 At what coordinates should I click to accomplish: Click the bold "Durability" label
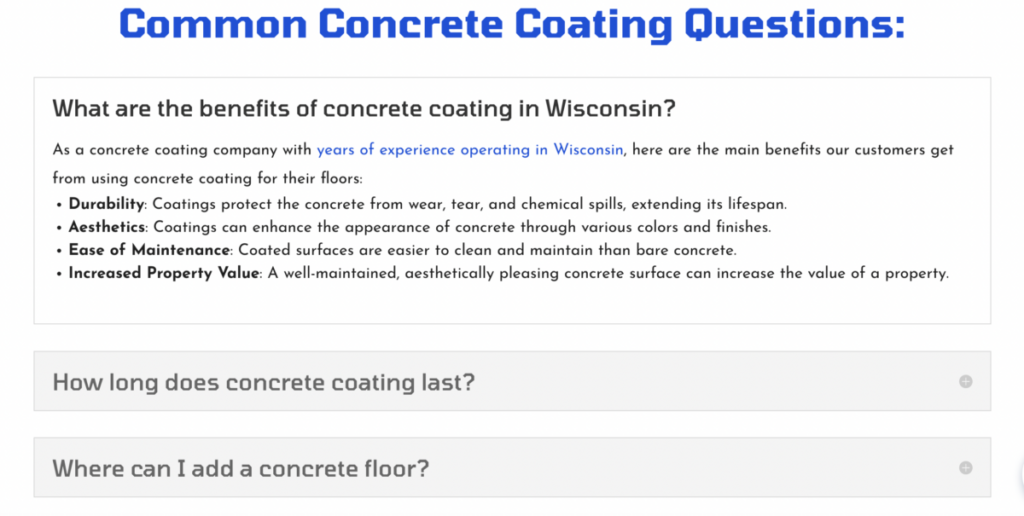(106, 204)
